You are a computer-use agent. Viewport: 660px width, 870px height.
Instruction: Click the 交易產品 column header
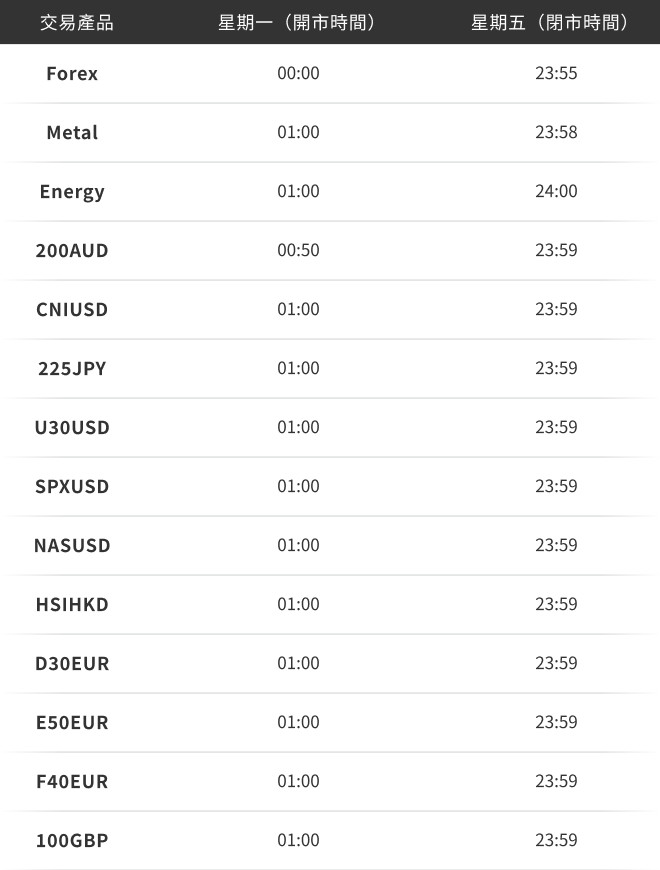77,23
